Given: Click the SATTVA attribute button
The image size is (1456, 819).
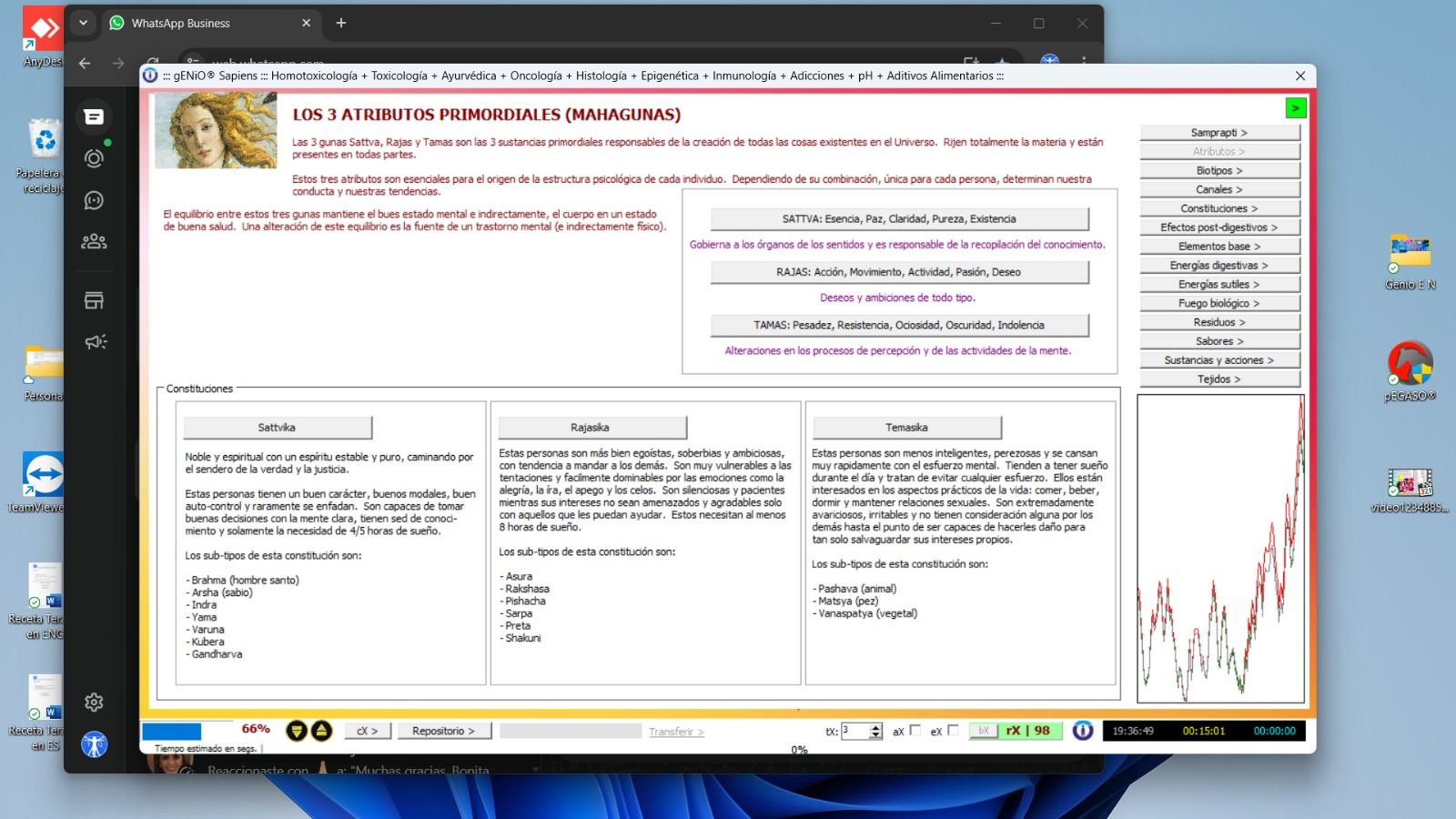Looking at the screenshot, I should point(899,219).
